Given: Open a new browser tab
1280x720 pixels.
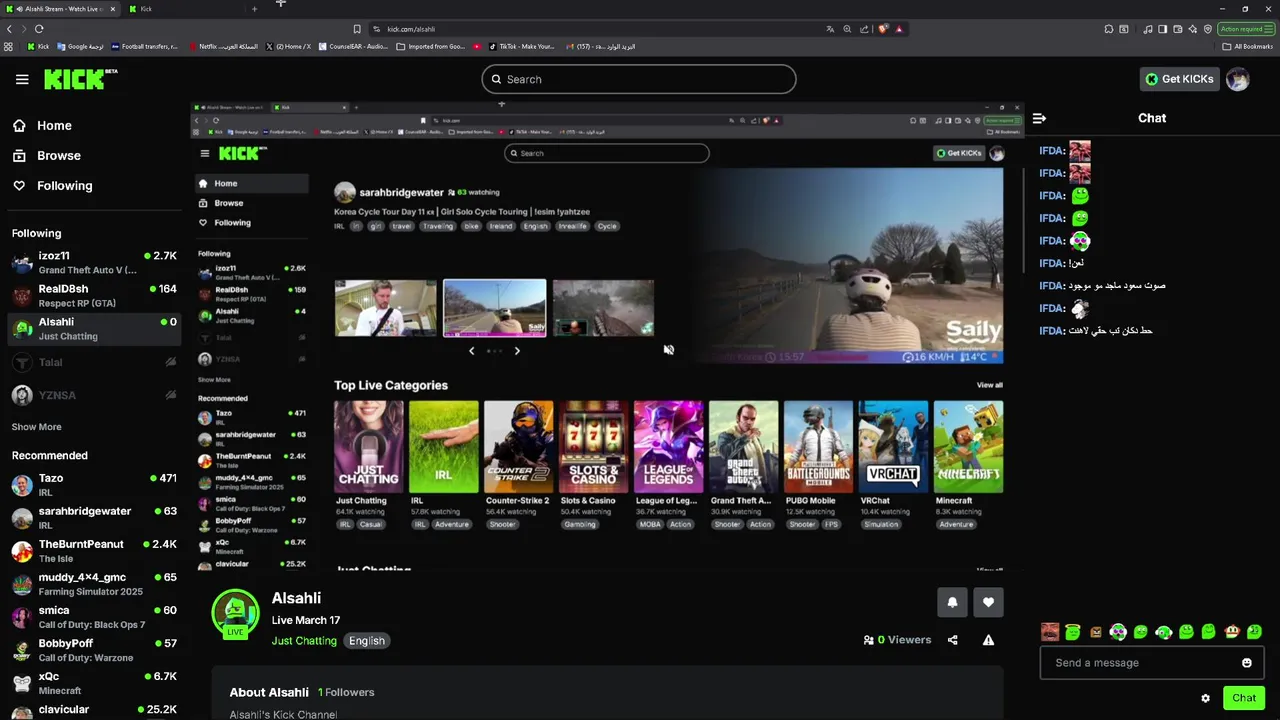Looking at the screenshot, I should tap(254, 9).
